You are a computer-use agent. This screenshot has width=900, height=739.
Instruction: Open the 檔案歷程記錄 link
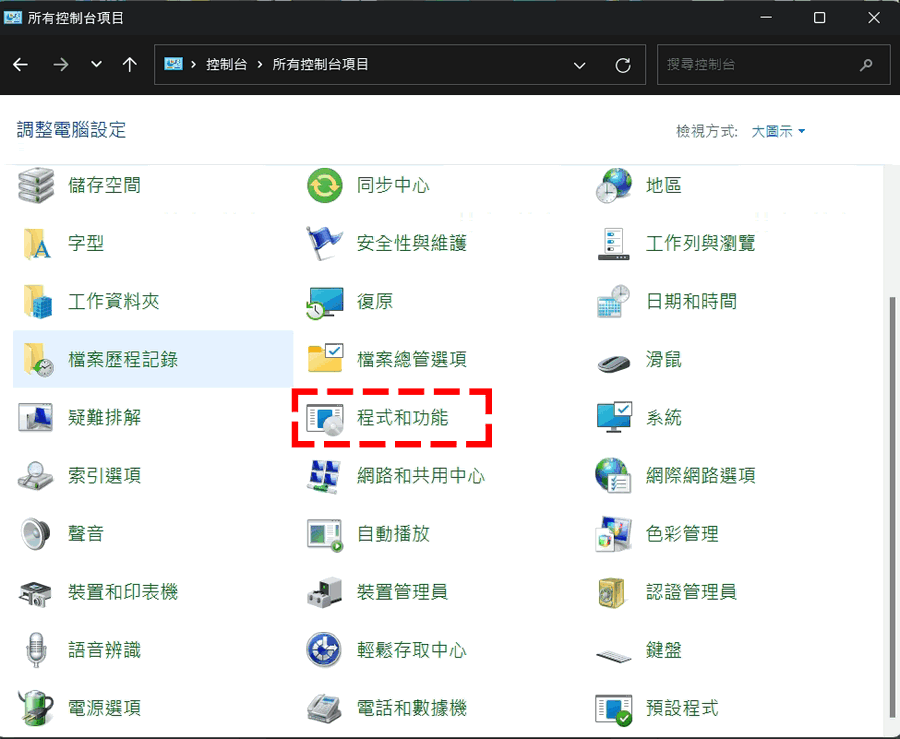pos(123,359)
